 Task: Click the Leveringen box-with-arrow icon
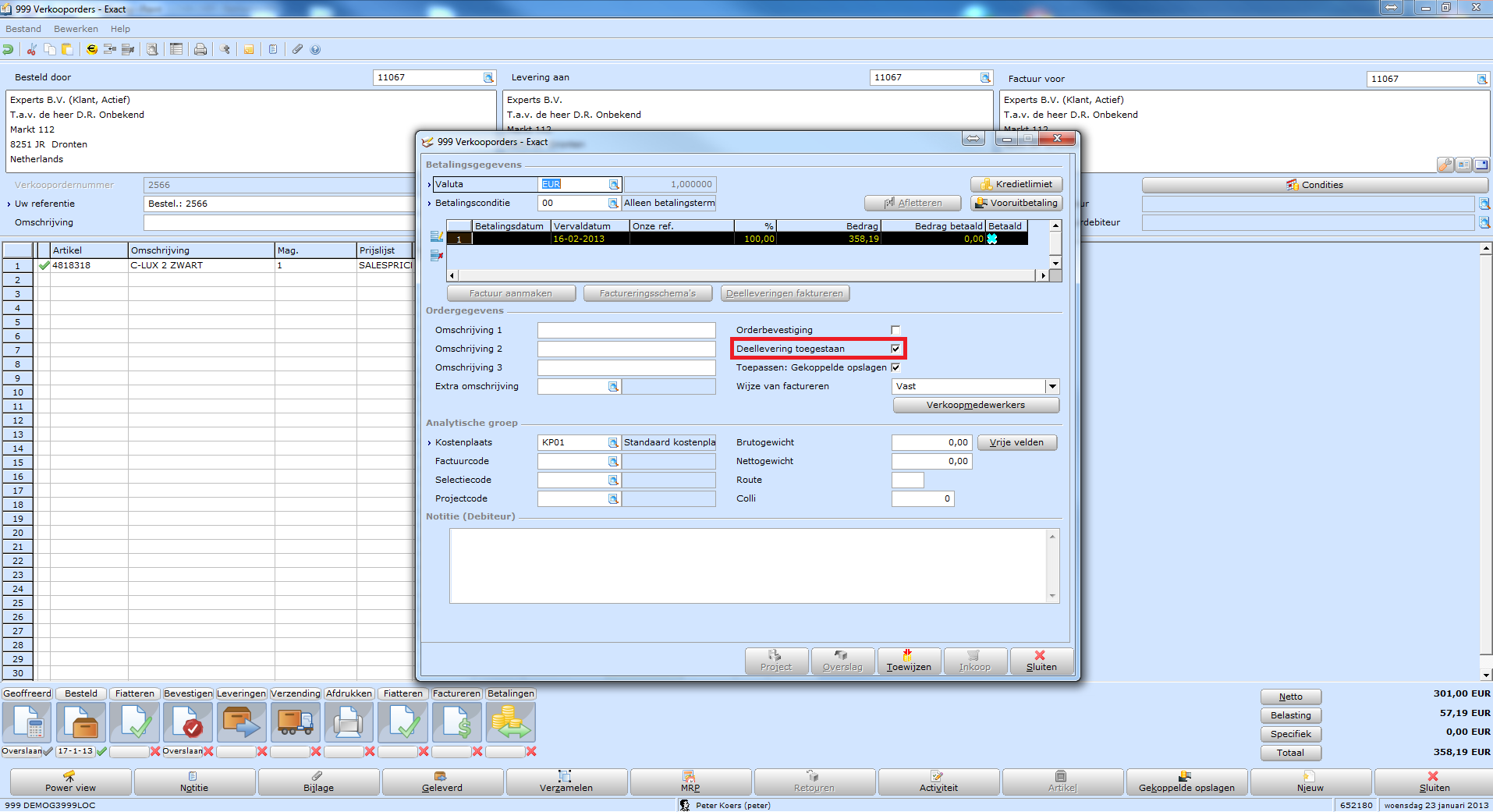(241, 722)
